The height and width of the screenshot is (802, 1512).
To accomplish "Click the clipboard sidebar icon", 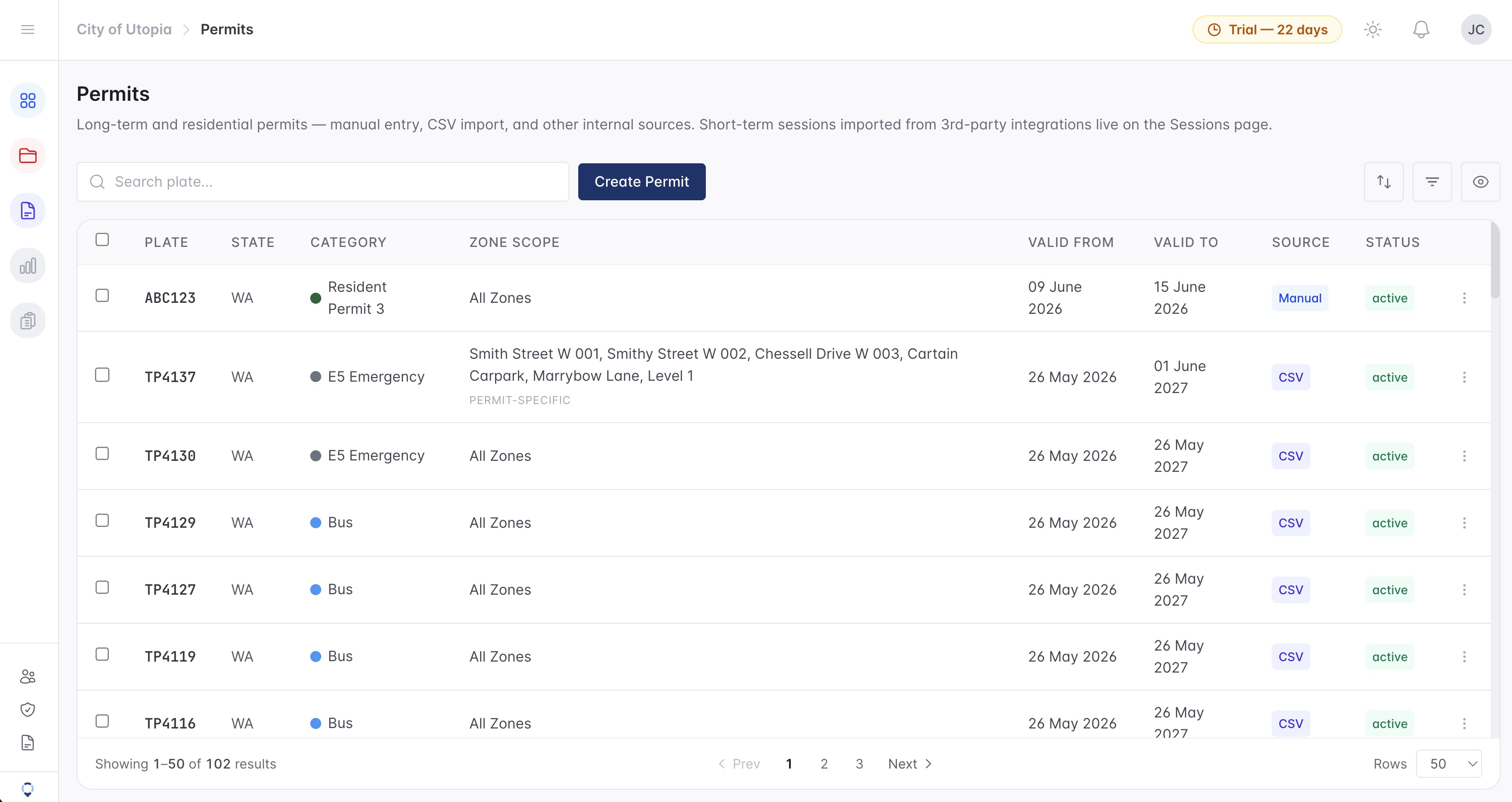I will [28, 320].
